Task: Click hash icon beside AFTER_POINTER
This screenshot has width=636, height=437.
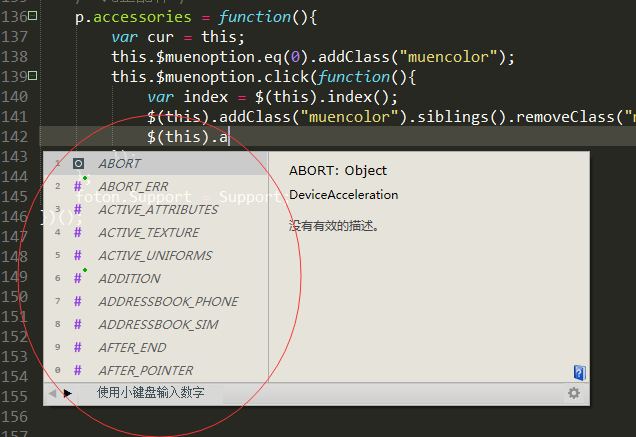Action: pos(78,370)
